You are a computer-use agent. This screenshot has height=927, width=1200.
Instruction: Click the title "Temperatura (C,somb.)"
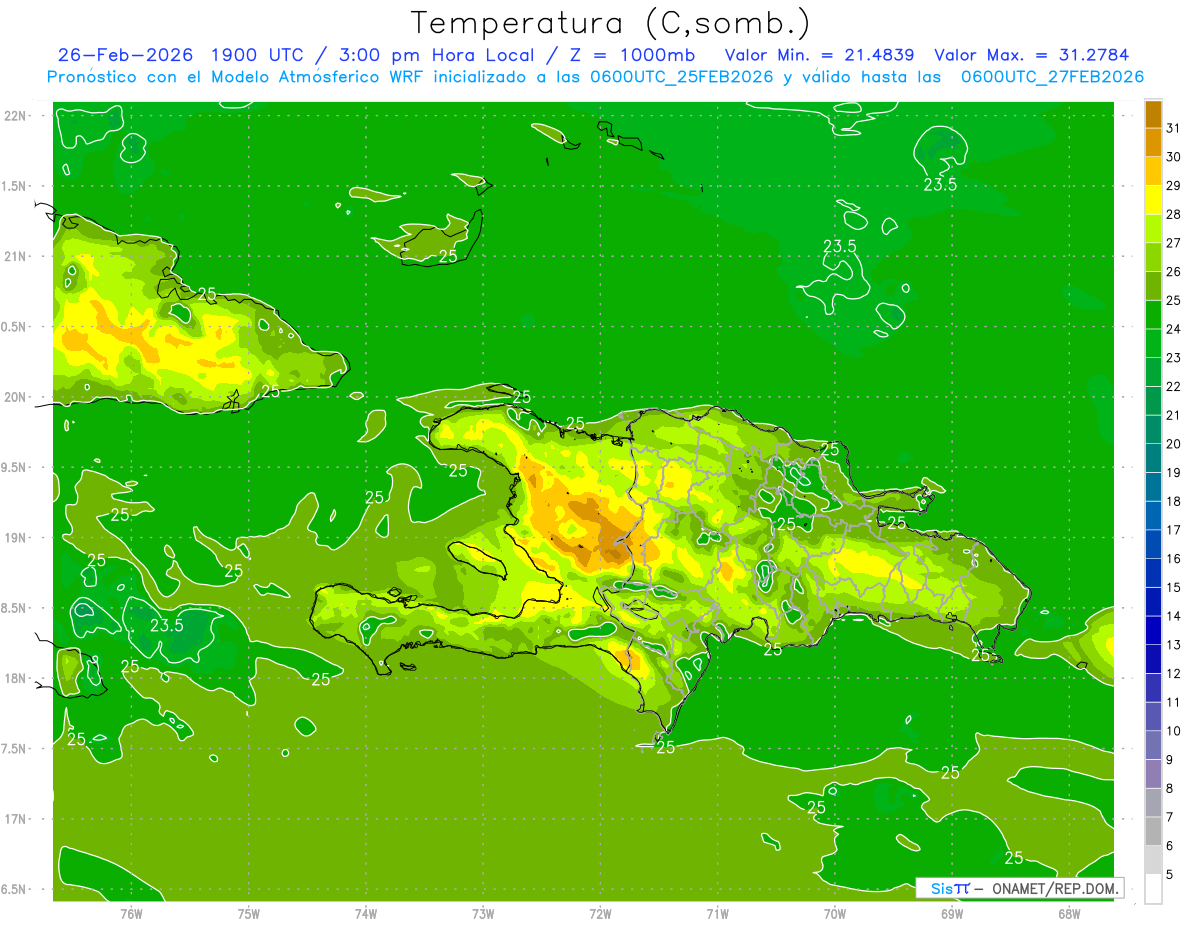click(611, 22)
